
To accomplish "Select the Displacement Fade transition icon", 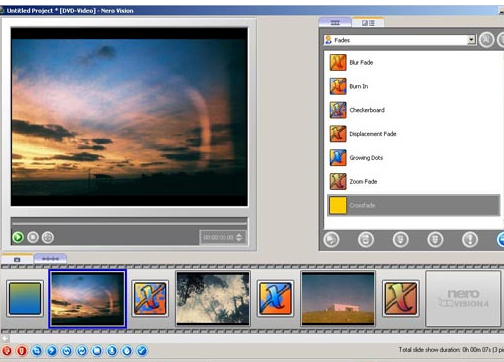I will tap(338, 134).
